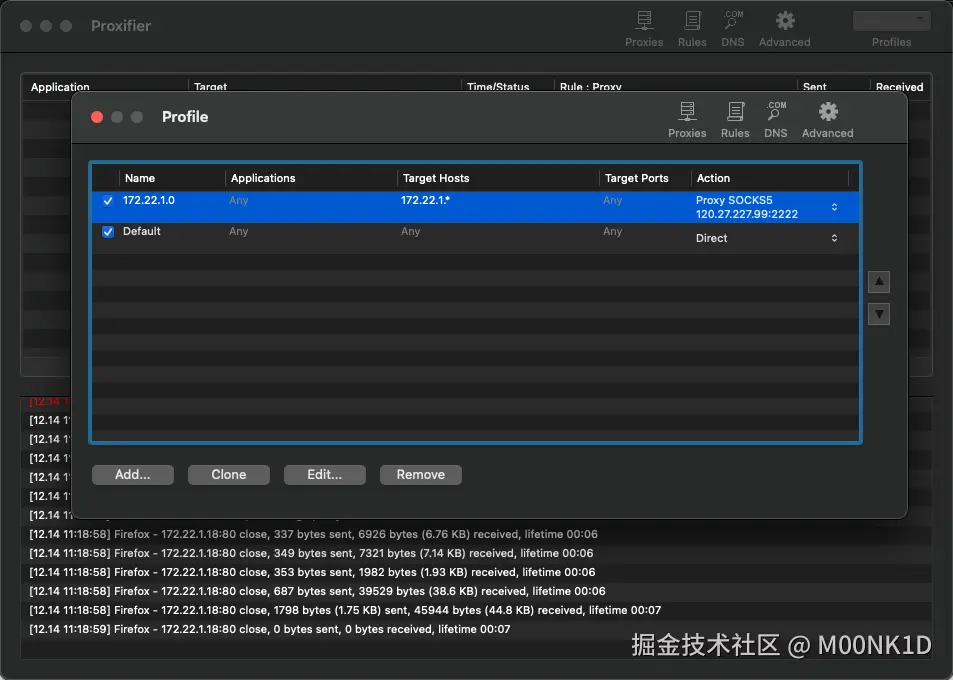This screenshot has width=953, height=680.
Task: Click the Applications column header
Action: click(x=311, y=178)
